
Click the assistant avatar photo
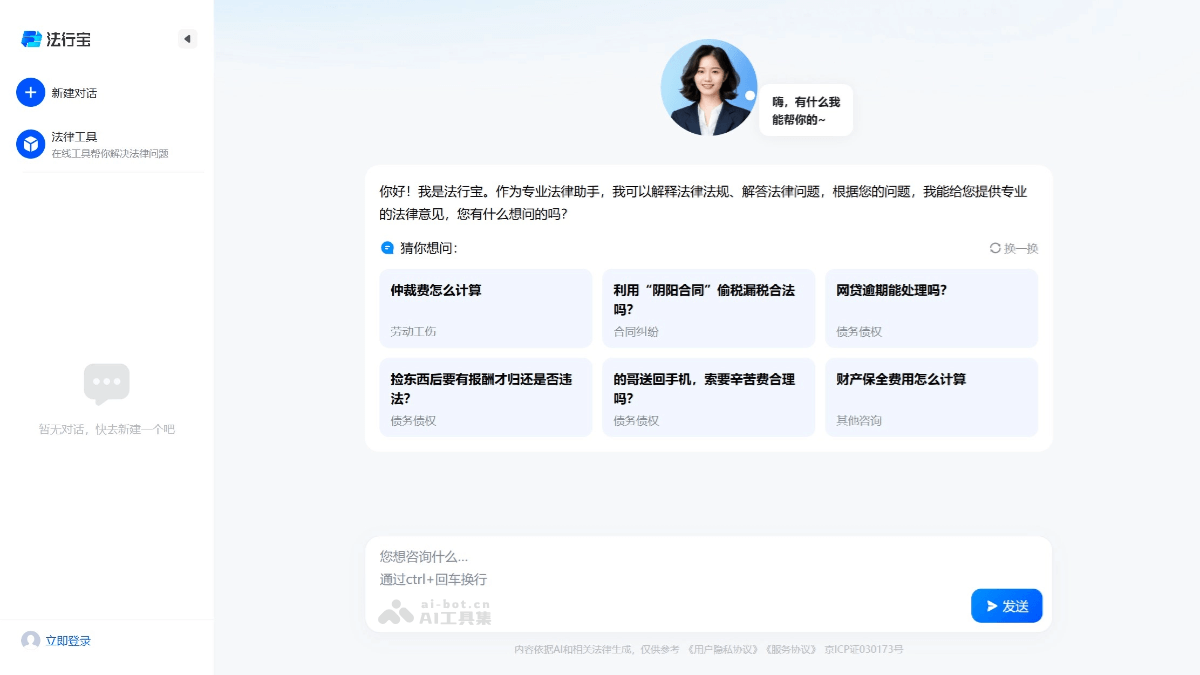pyautogui.click(x=709, y=87)
